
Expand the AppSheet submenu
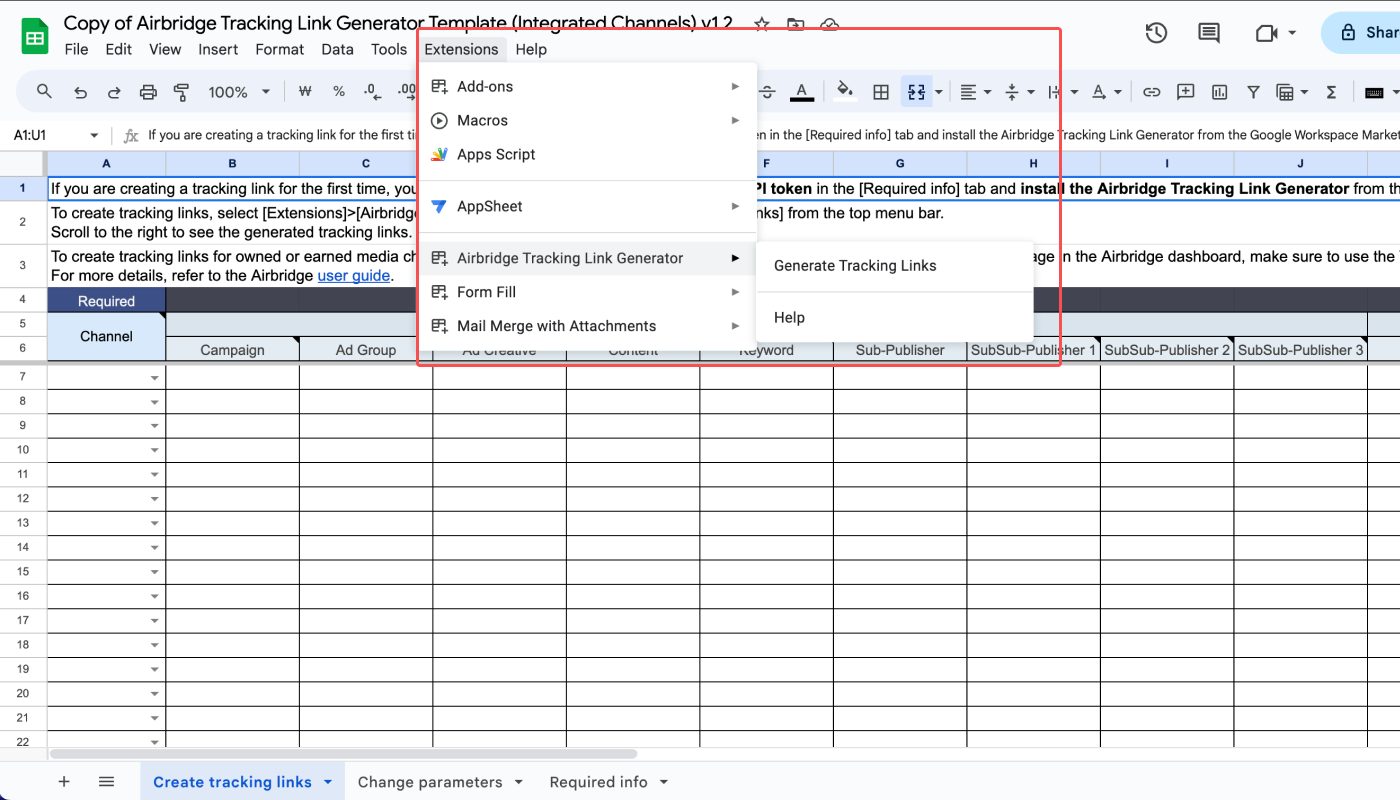pos(587,207)
